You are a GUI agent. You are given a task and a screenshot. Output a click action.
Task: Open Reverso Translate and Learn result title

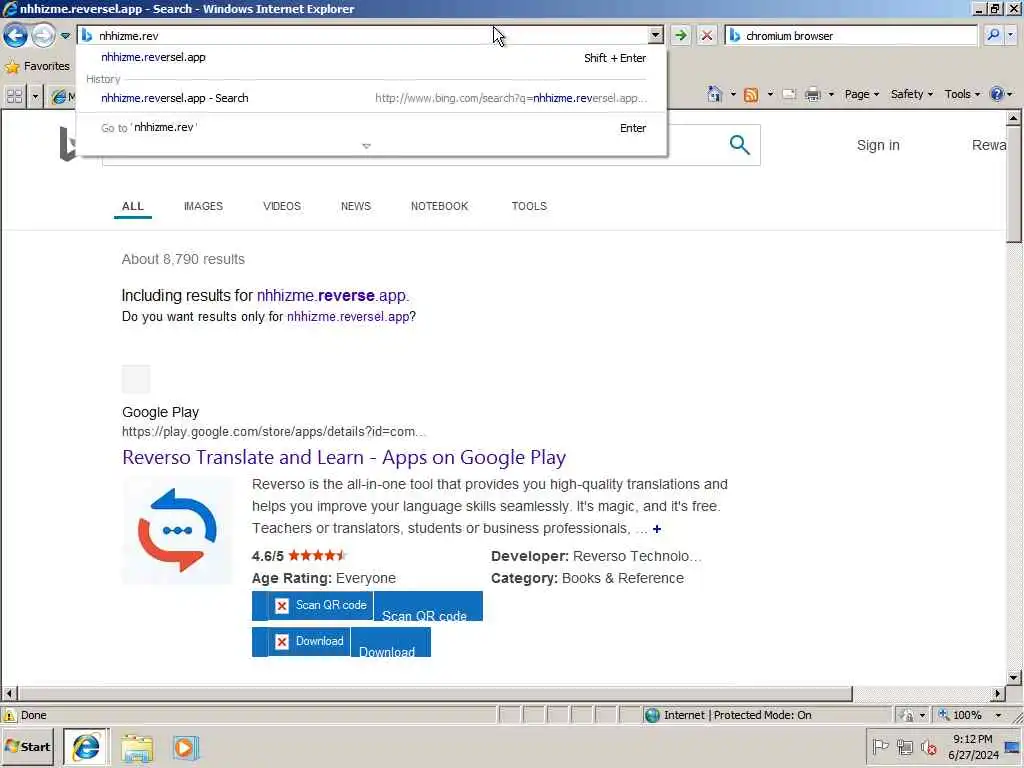(x=344, y=457)
